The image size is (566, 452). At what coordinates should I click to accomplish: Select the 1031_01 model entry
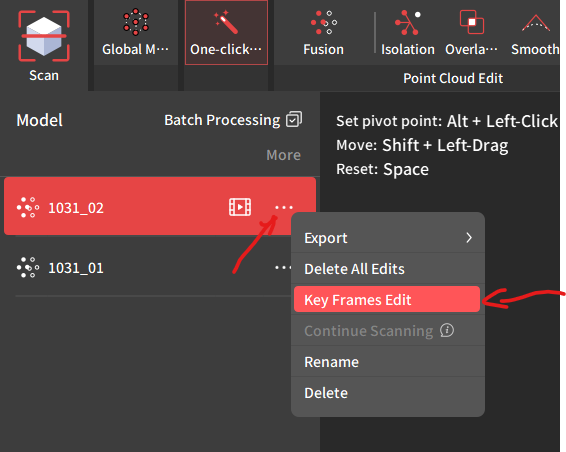point(153,268)
